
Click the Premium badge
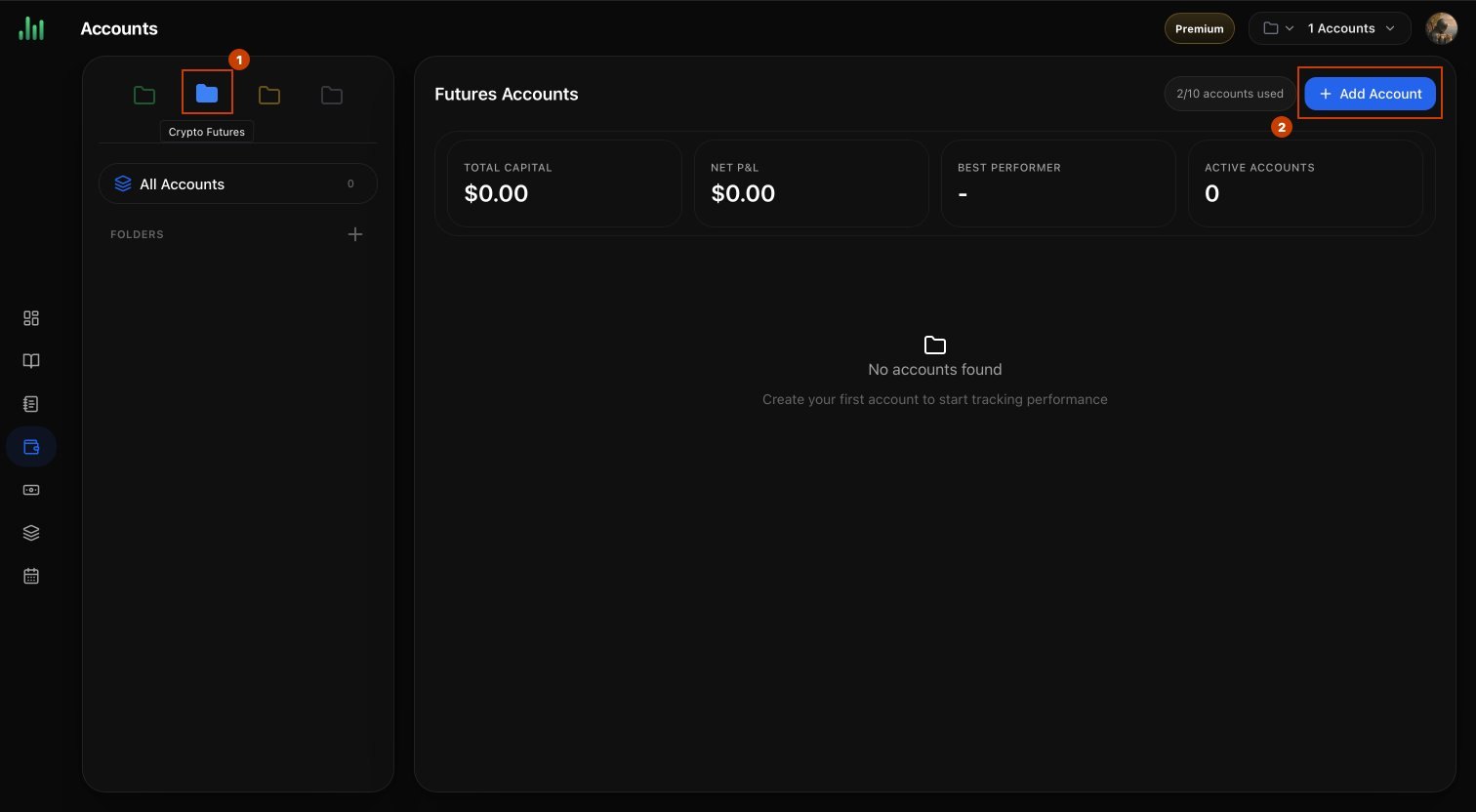point(1200,28)
